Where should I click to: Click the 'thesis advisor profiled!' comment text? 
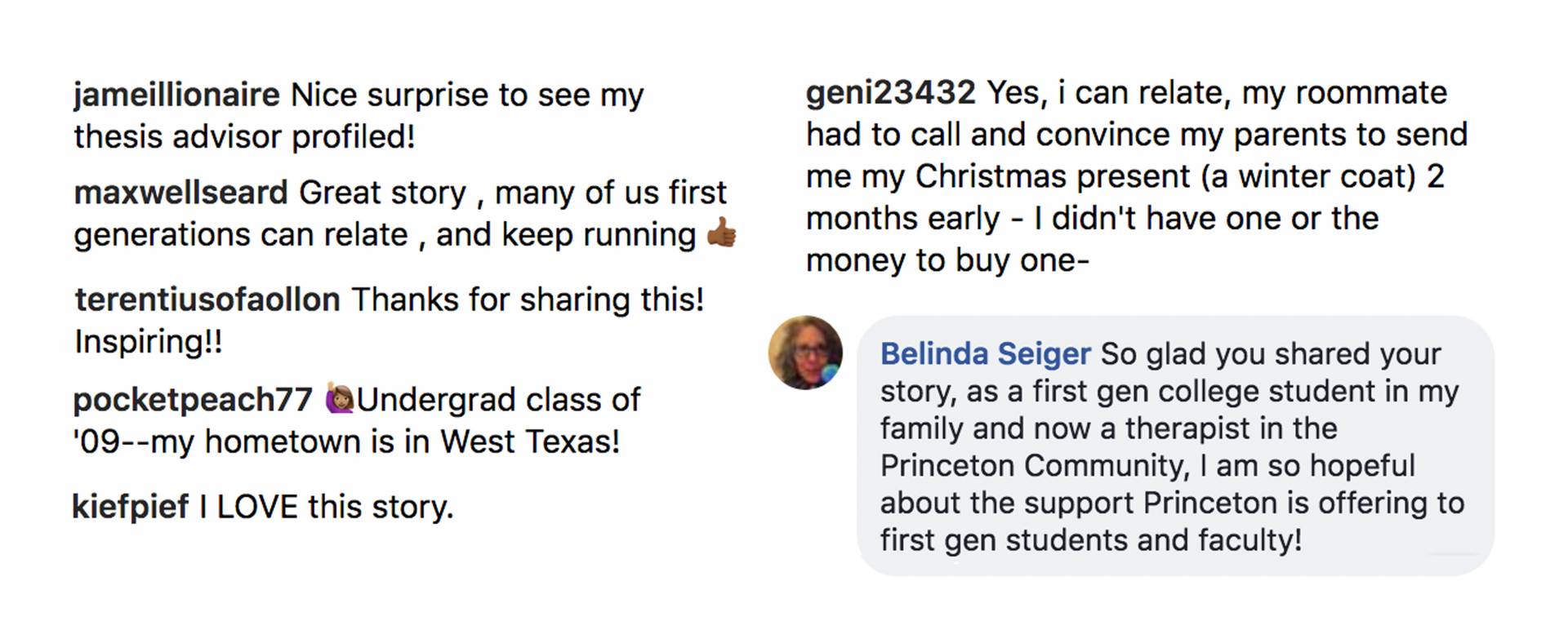244,136
